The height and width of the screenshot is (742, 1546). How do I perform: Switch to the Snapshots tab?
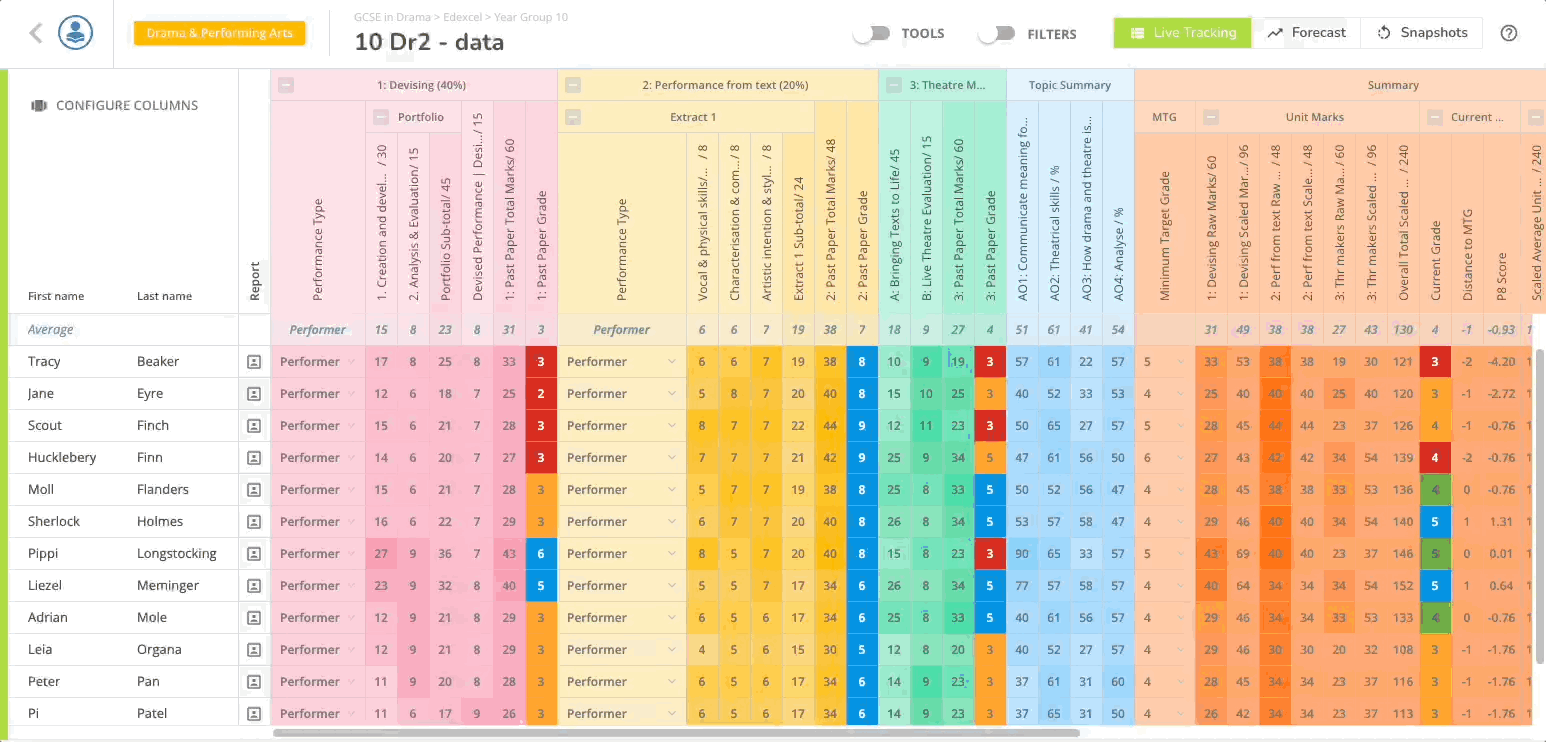(1423, 33)
